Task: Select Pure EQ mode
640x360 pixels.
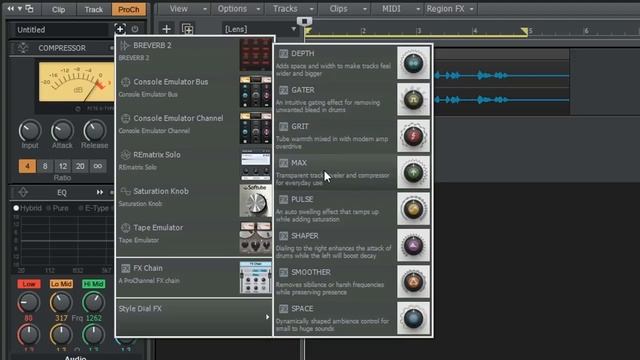Action: point(57,208)
